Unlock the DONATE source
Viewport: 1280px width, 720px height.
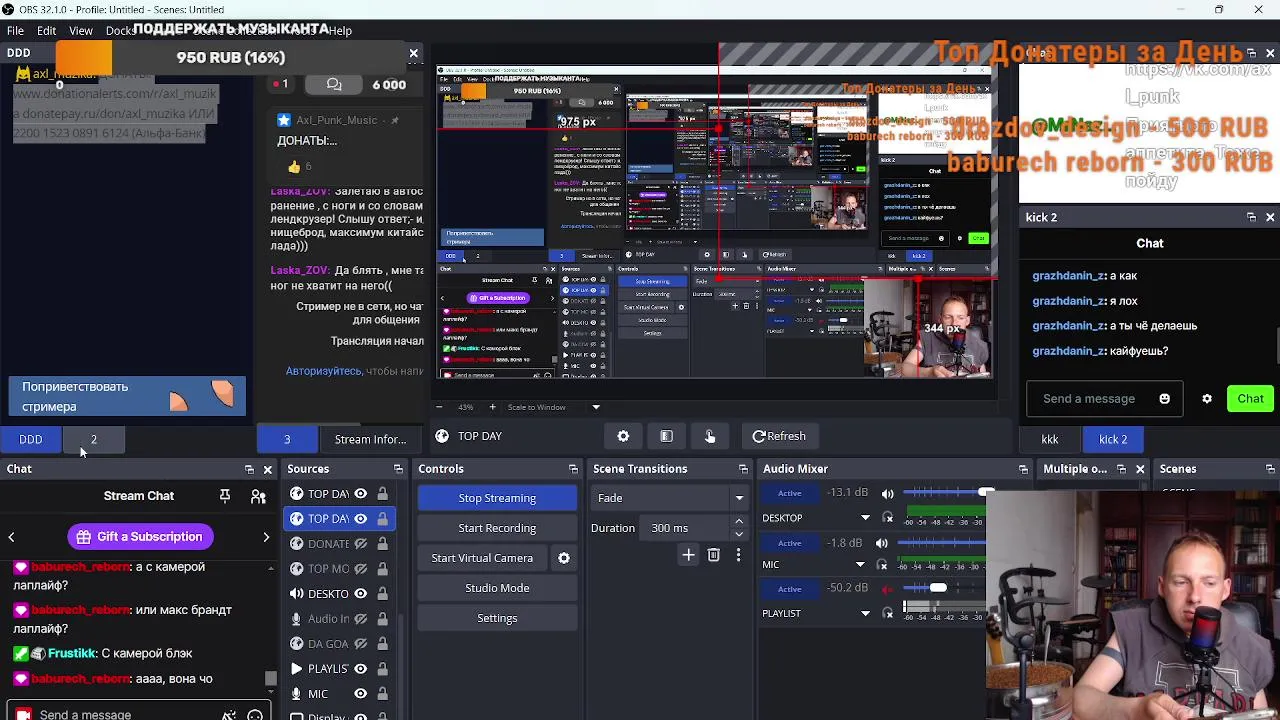[382, 544]
